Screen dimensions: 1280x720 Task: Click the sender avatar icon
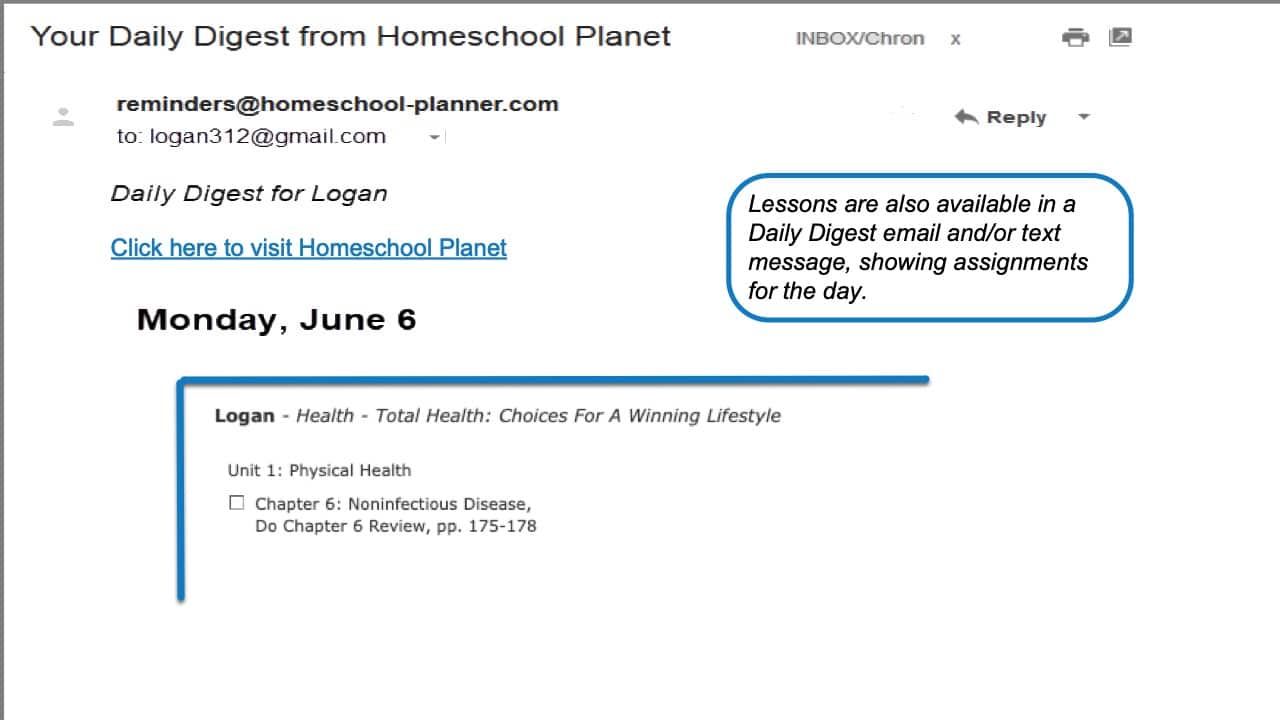[x=63, y=117]
